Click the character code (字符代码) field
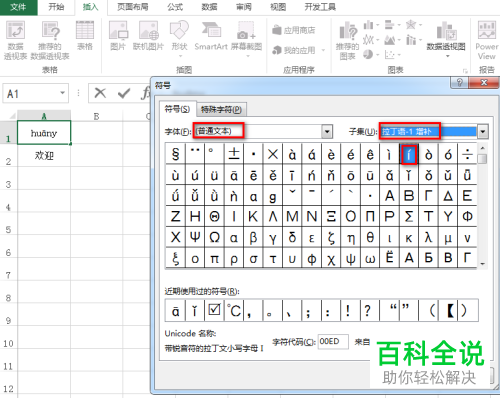 click(x=333, y=342)
